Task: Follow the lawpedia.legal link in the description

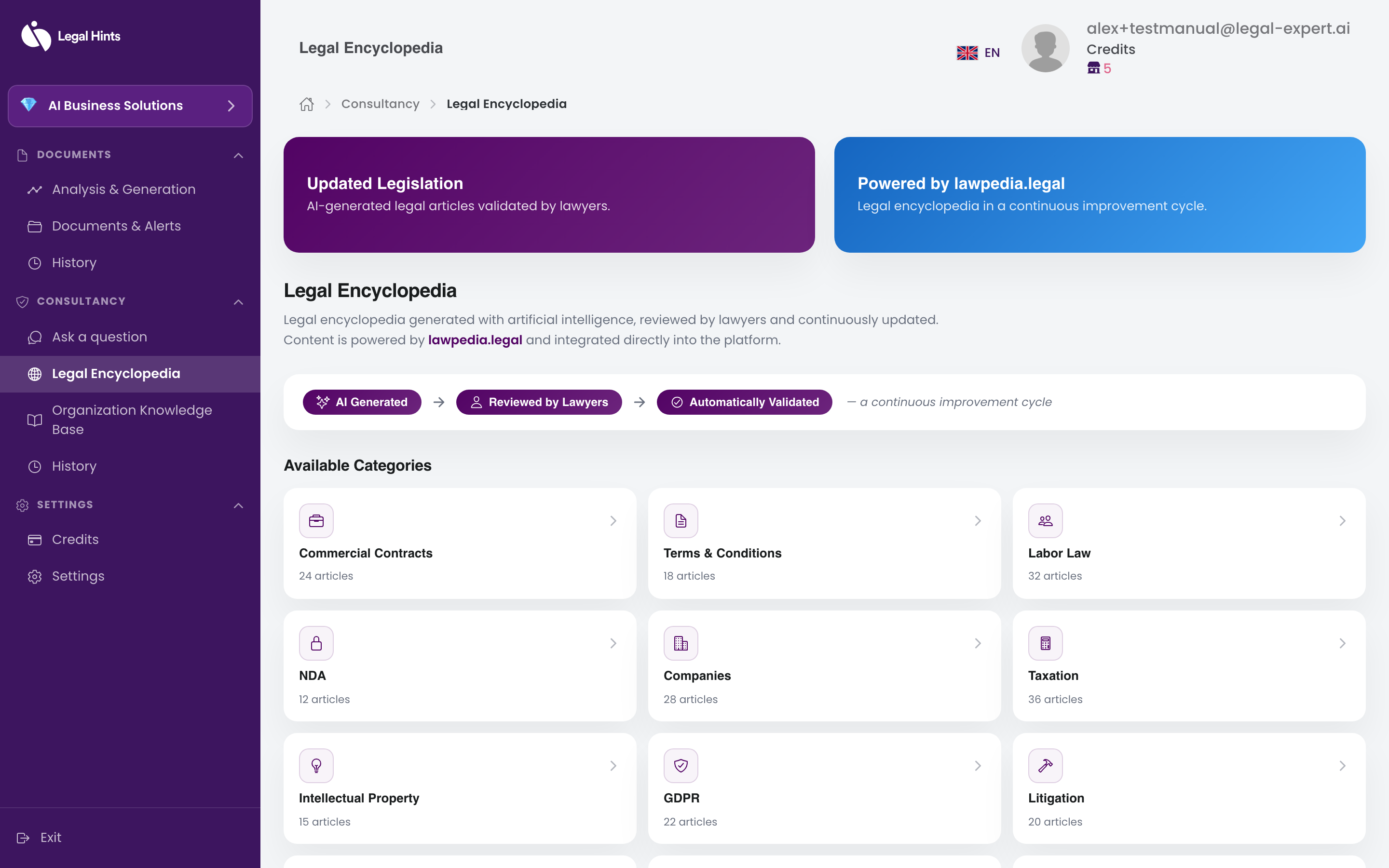Action: tap(475, 340)
